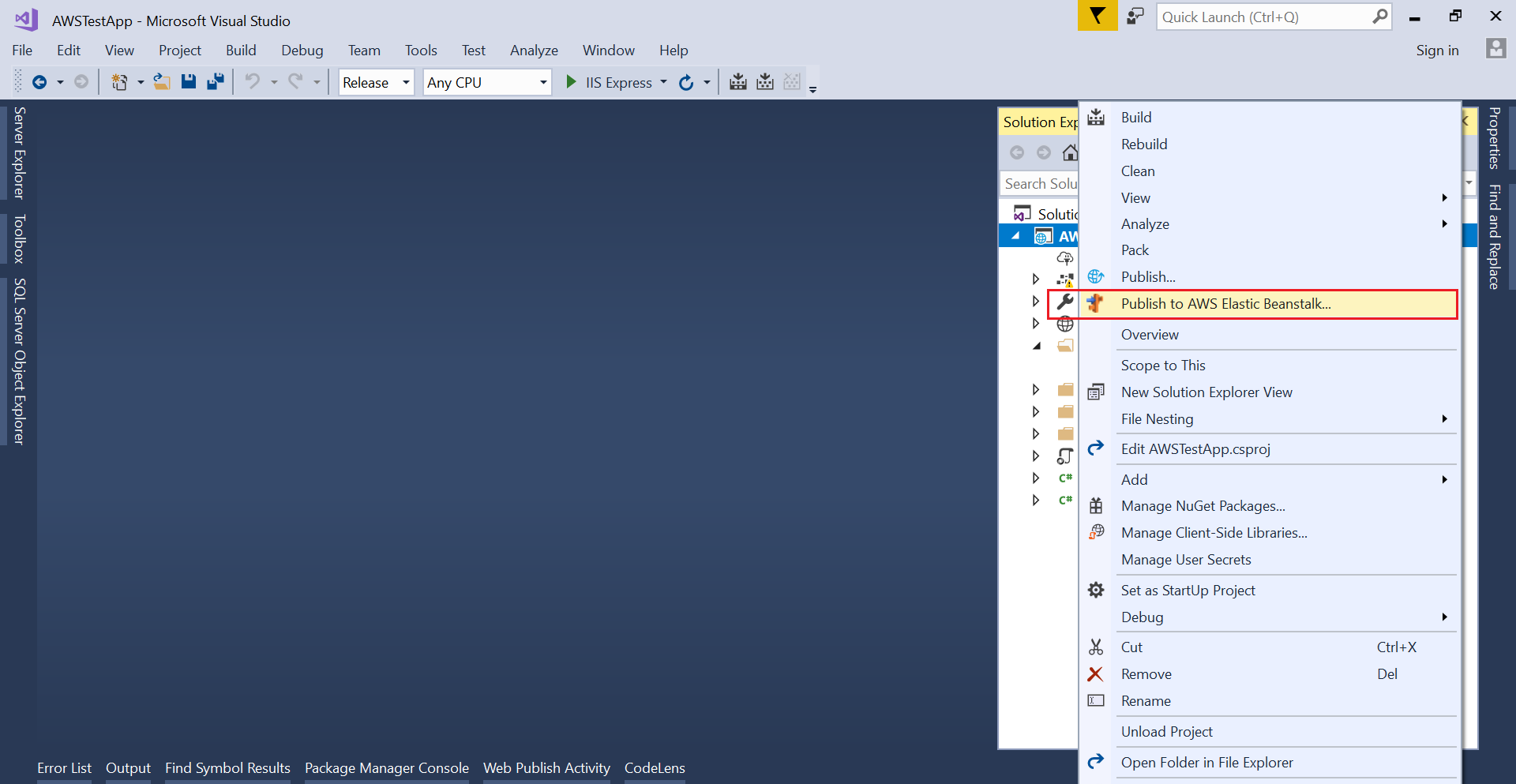Click the Refresh browser icon in toolbar
The image size is (1516, 784).
pyautogui.click(x=686, y=82)
